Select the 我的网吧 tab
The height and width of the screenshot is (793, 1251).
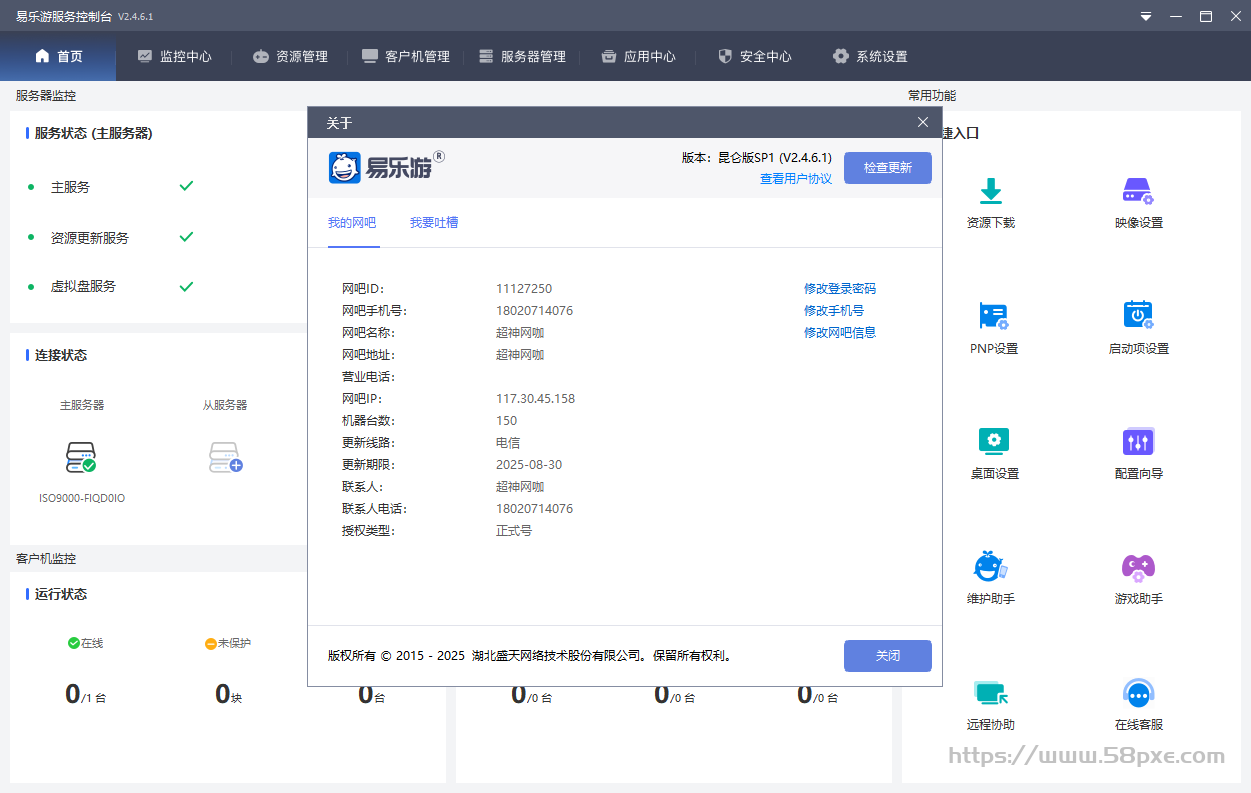pos(352,223)
